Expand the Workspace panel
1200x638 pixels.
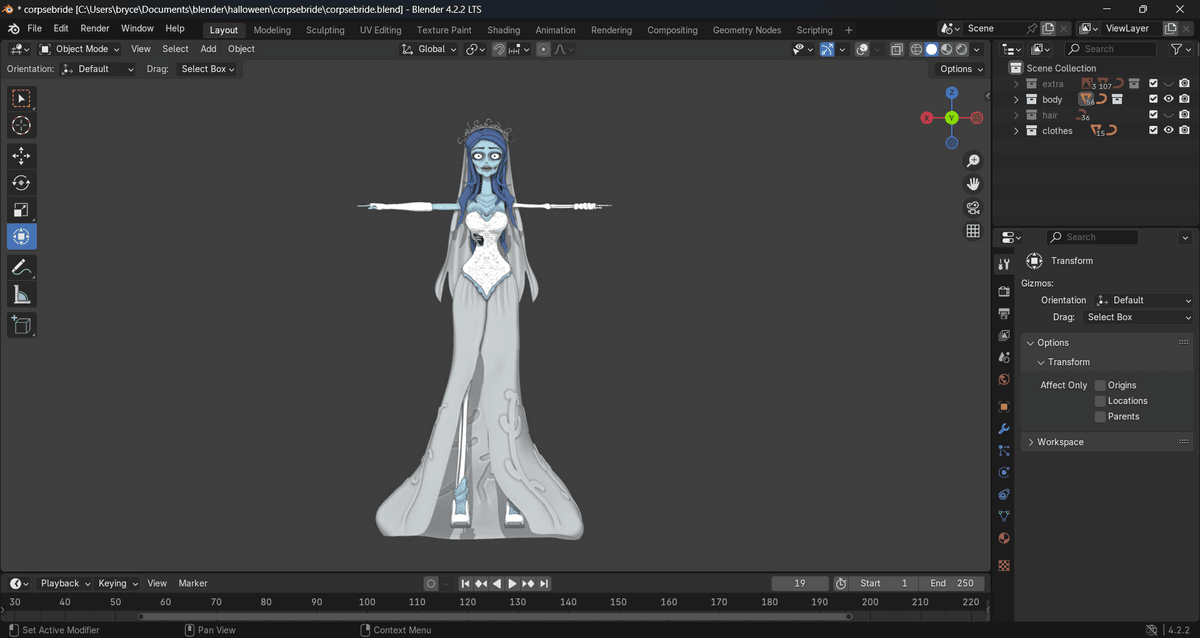click(1060, 442)
